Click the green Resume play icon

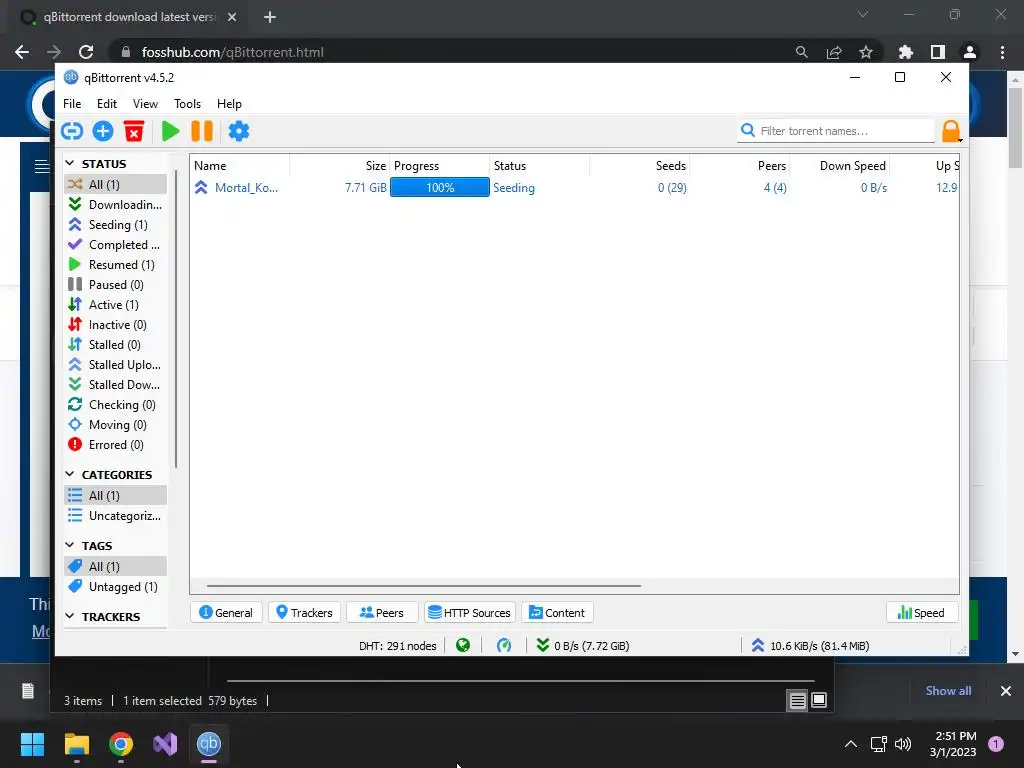click(x=170, y=131)
